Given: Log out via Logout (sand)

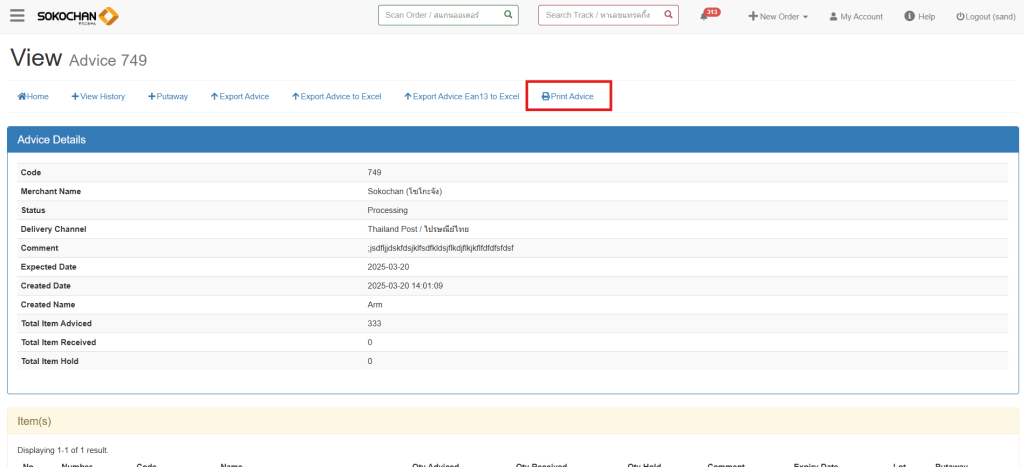Looking at the screenshot, I should pyautogui.click(x=985, y=17).
